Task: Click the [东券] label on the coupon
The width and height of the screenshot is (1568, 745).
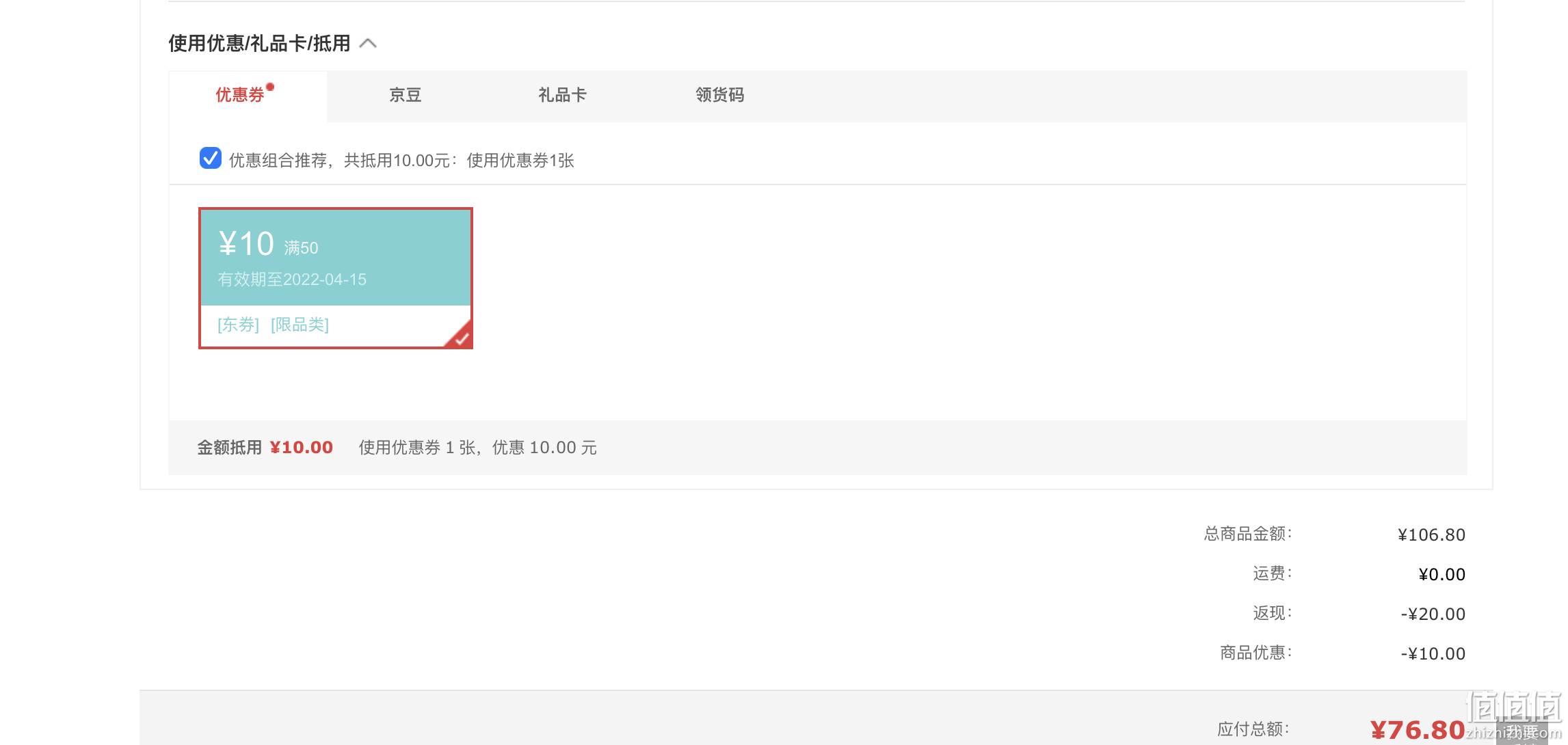Action: click(x=238, y=325)
